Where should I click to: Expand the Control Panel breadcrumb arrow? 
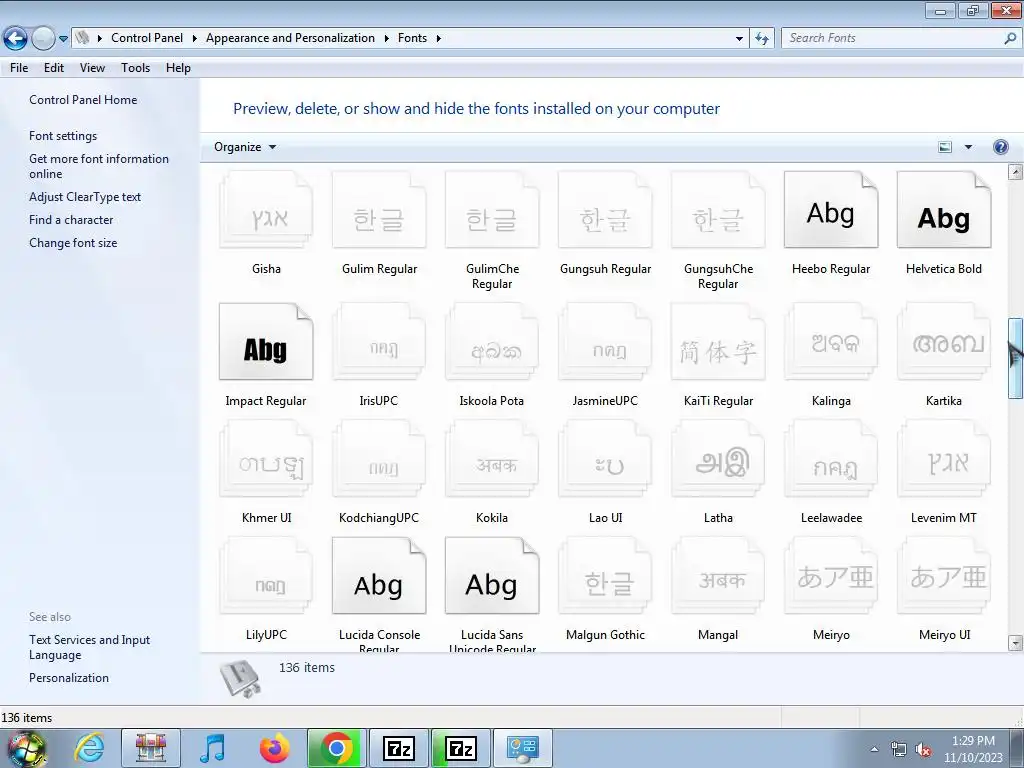(x=195, y=38)
